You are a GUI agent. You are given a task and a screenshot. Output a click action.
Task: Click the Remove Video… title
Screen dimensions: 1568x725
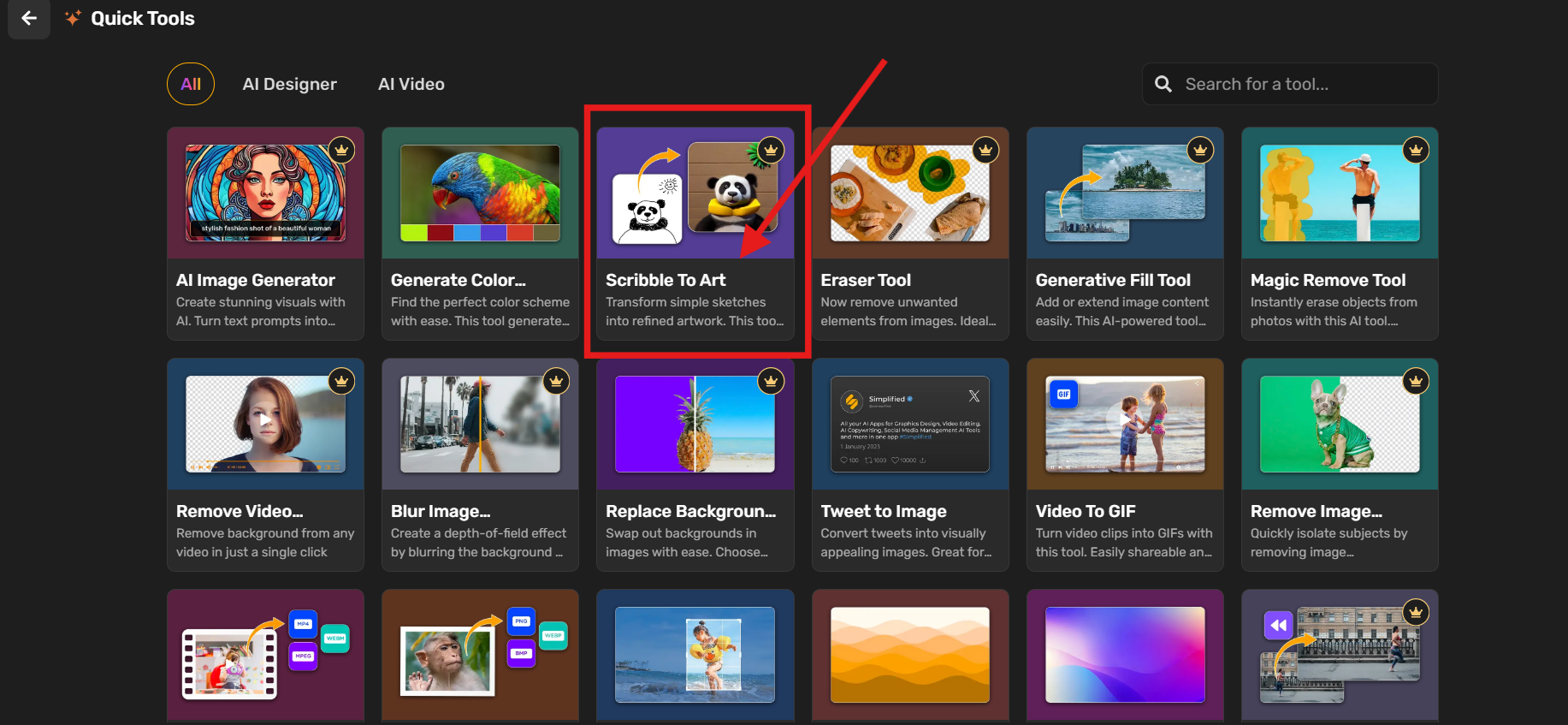pyautogui.click(x=240, y=511)
